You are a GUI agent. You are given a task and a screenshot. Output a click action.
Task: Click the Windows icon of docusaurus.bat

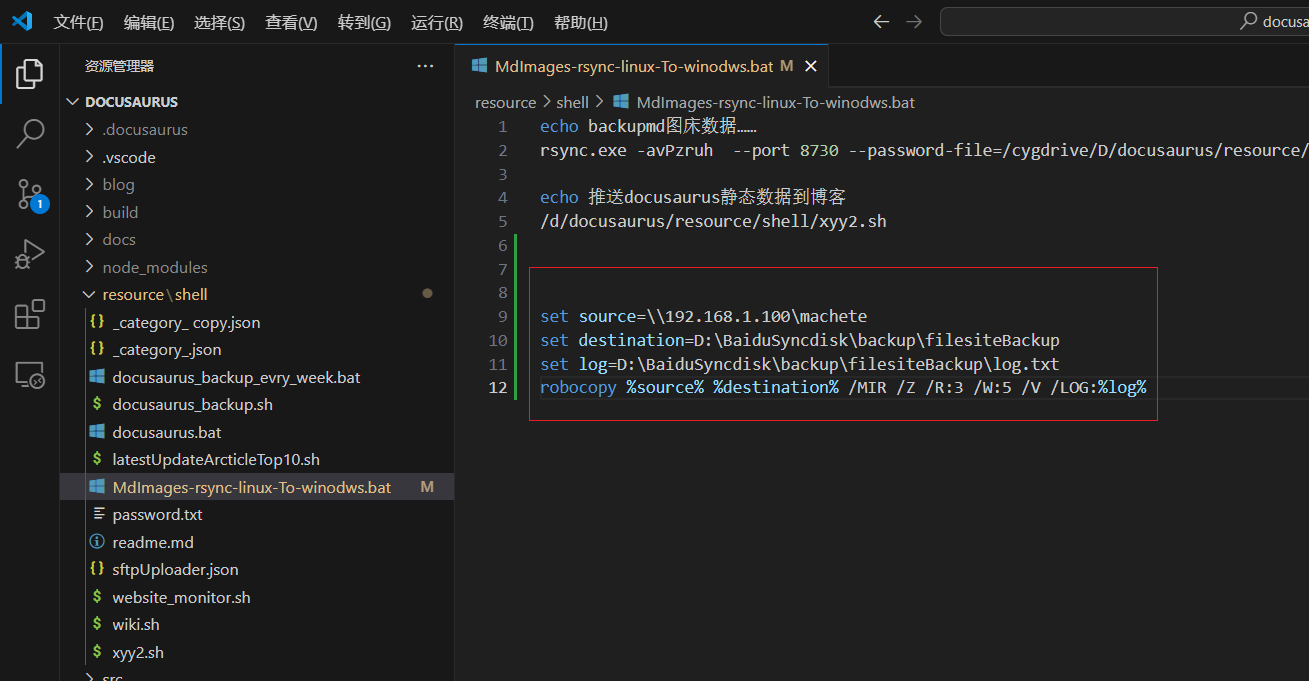coord(97,432)
